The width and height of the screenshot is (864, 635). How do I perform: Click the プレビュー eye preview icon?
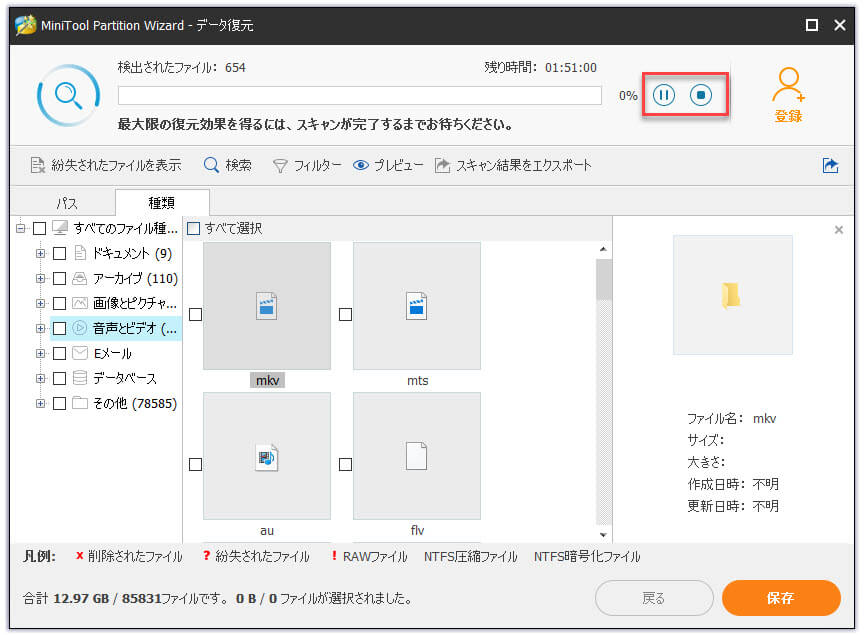click(x=361, y=166)
